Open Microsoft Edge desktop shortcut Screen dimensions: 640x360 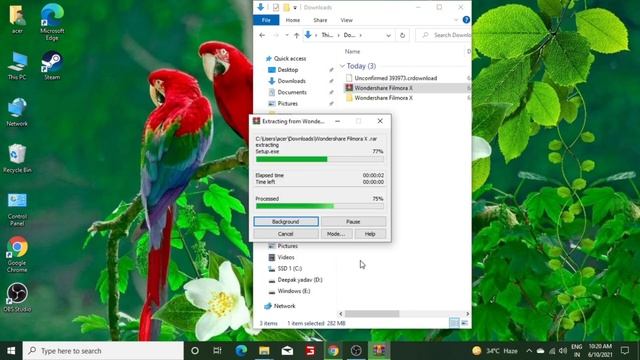pyautogui.click(x=52, y=22)
